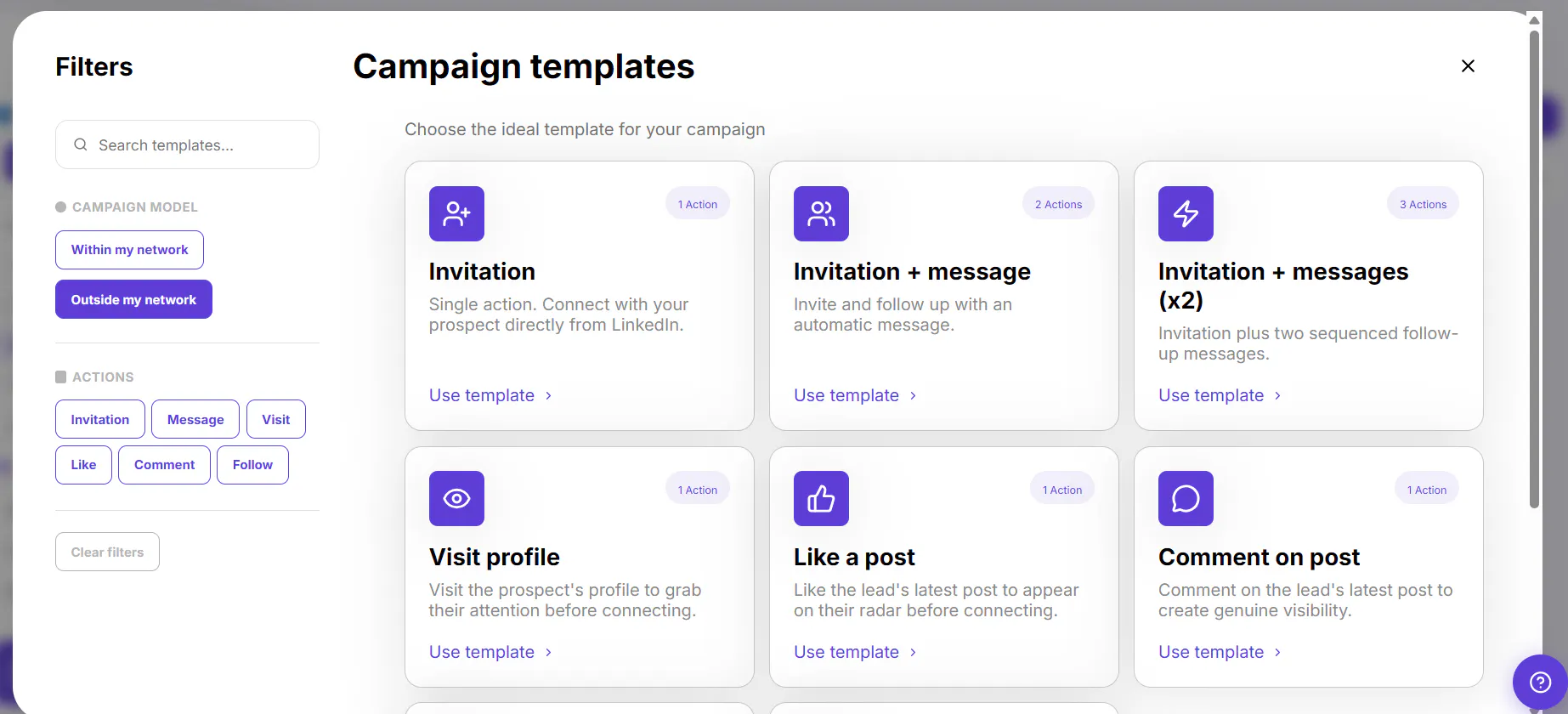Toggle the Follow action filter
Viewport: 1568px width, 714px height.
point(252,465)
